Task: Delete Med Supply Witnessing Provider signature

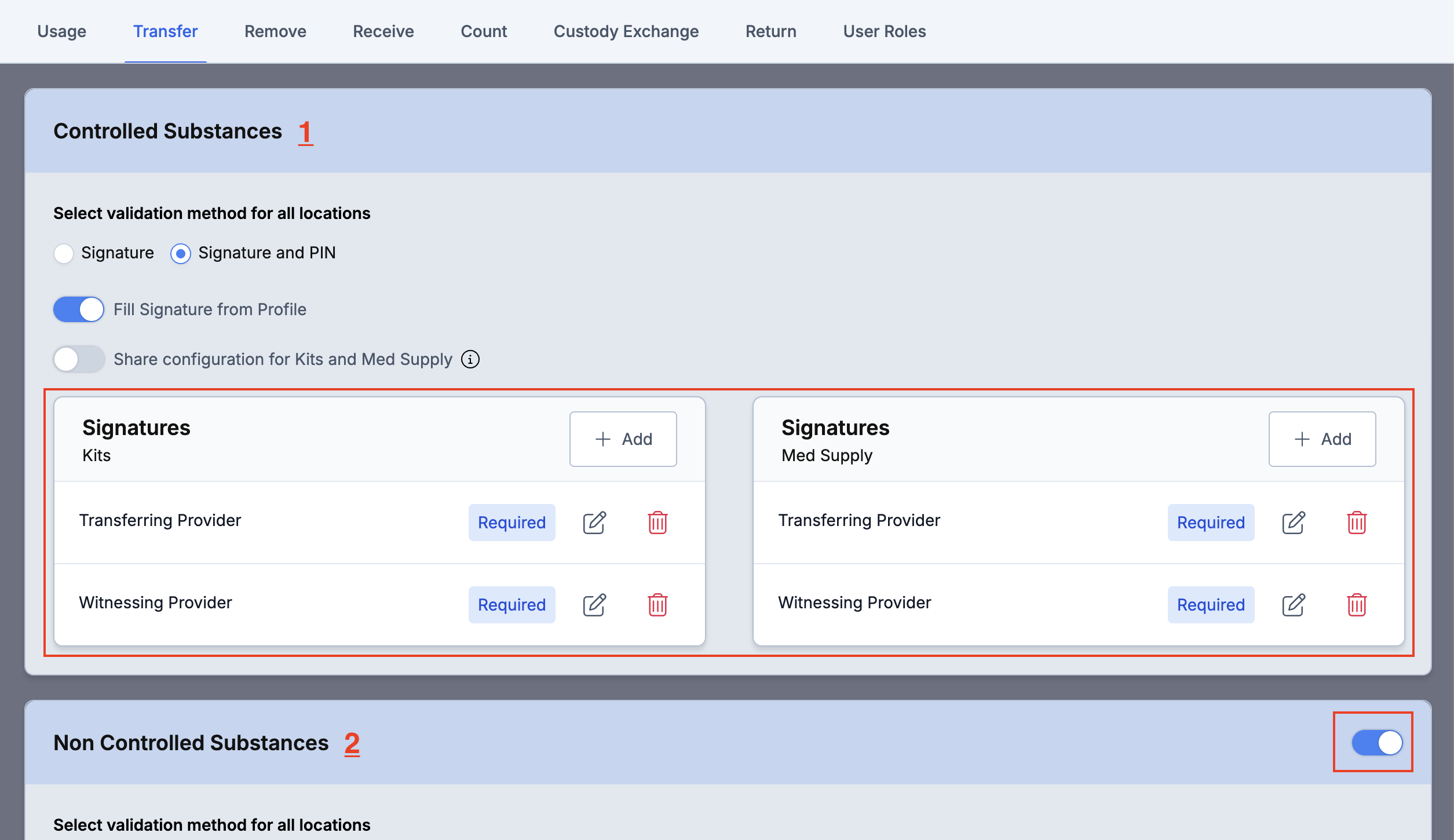Action: (1357, 605)
